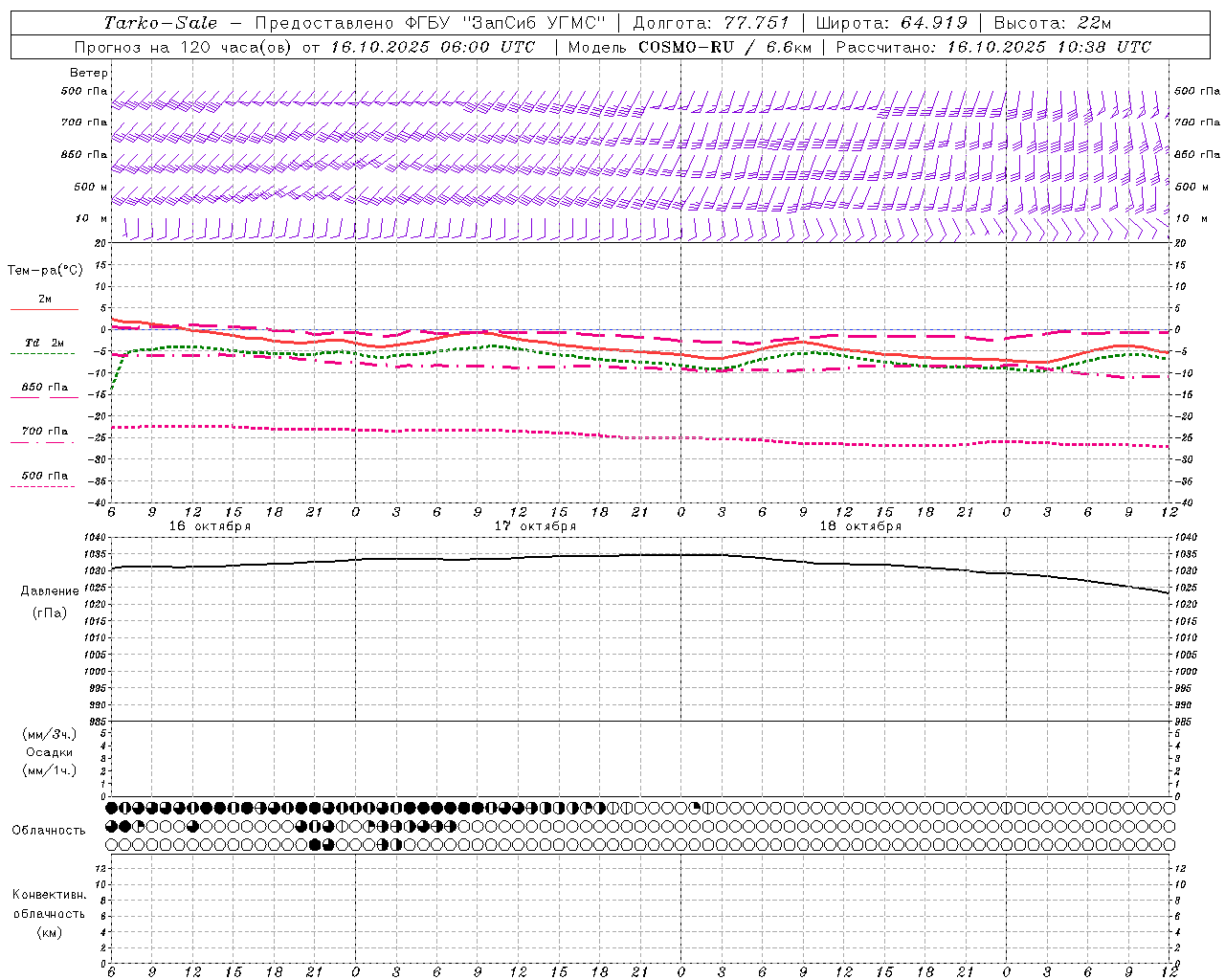
Task: Click the date label "18 октября"
Action: [x=860, y=526]
